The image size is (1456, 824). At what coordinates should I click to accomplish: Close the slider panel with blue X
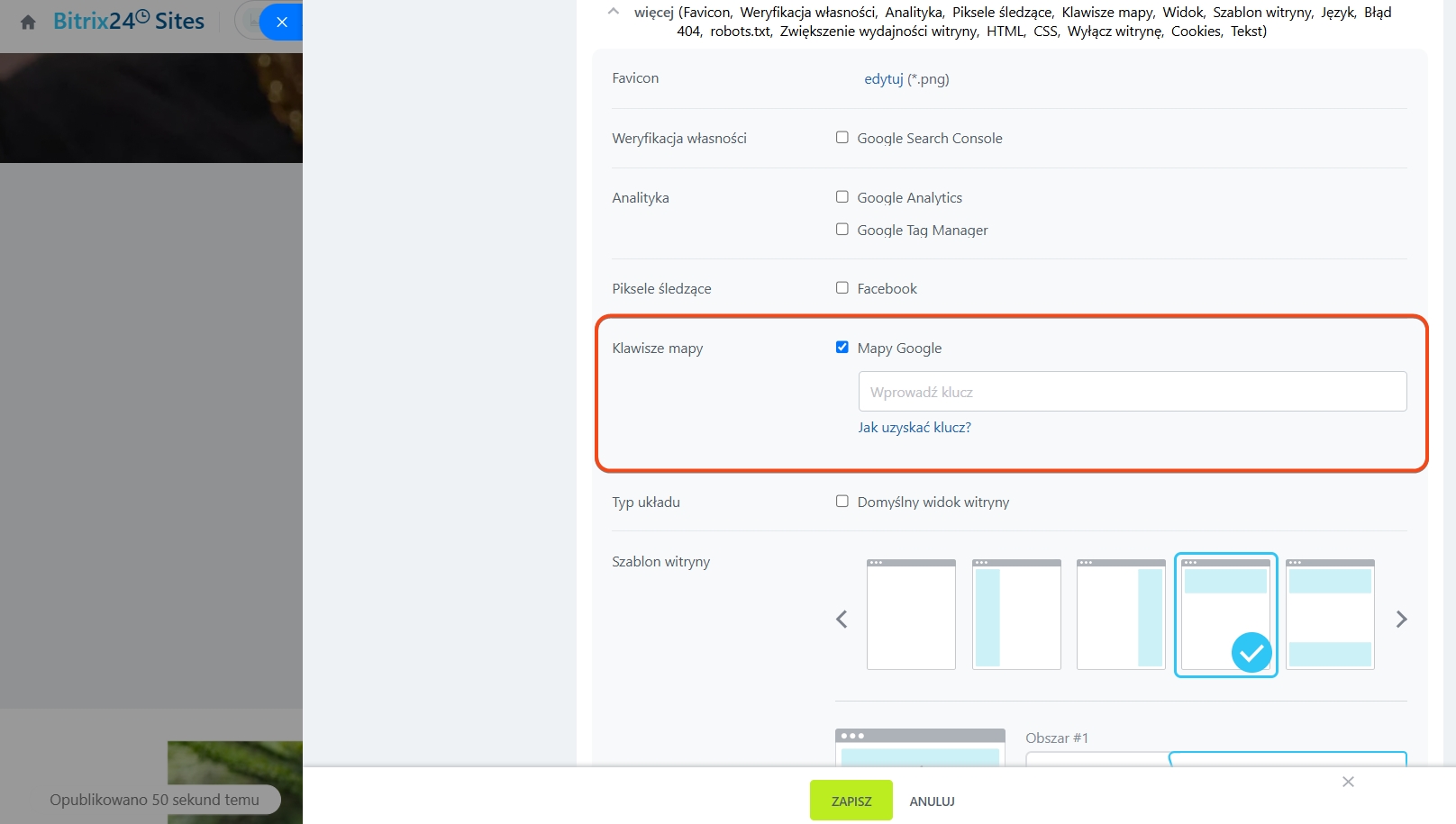282,23
